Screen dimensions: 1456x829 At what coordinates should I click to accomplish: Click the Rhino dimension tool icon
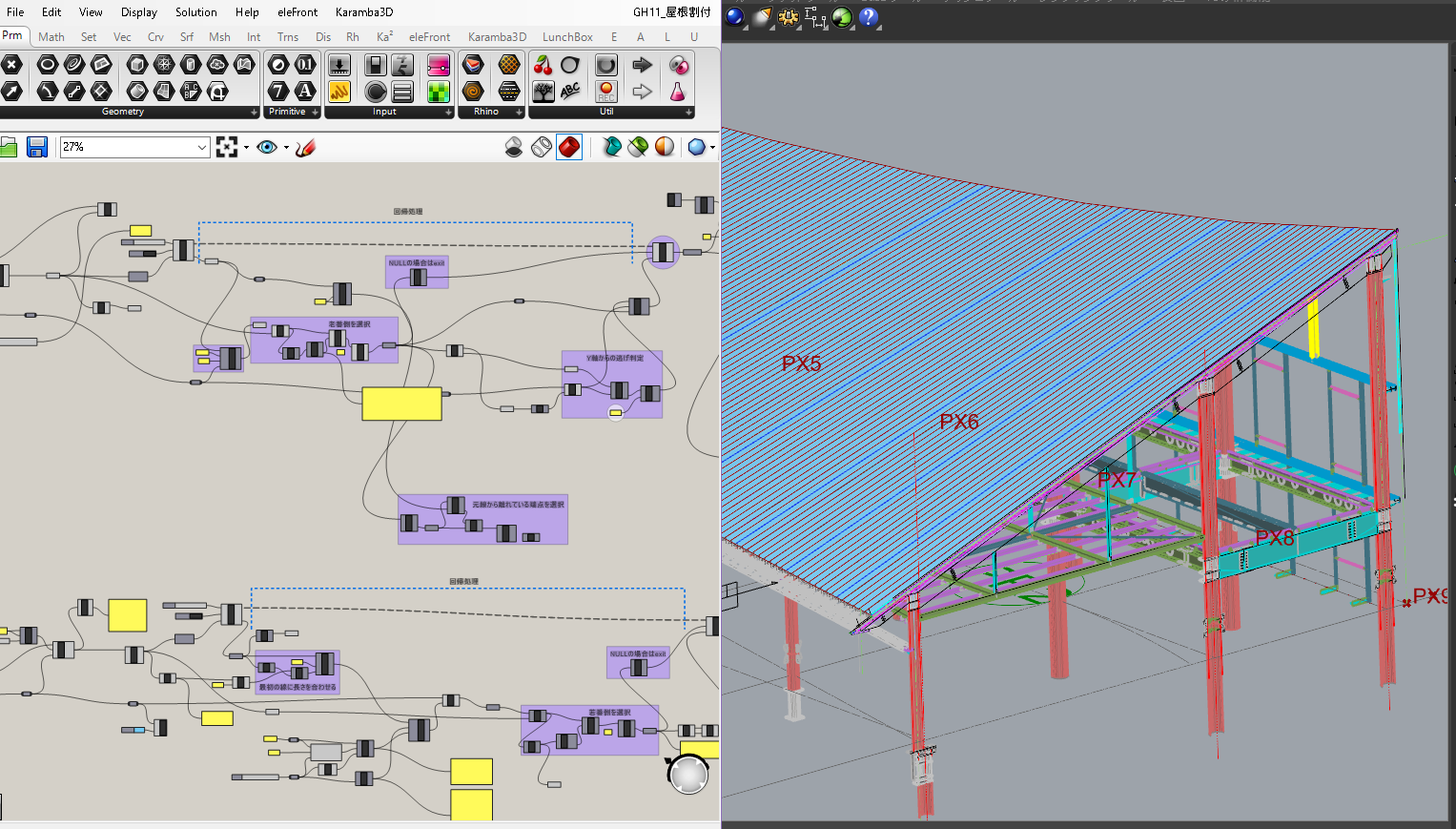pyautogui.click(x=815, y=17)
